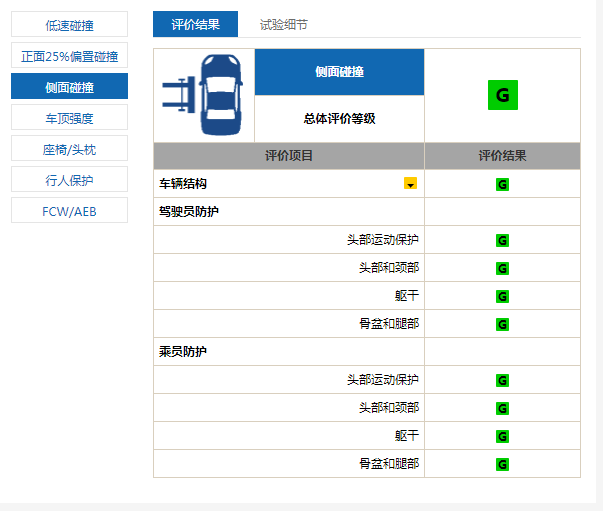
Task: Switch to the 试验细节 tab
Action: (283, 24)
